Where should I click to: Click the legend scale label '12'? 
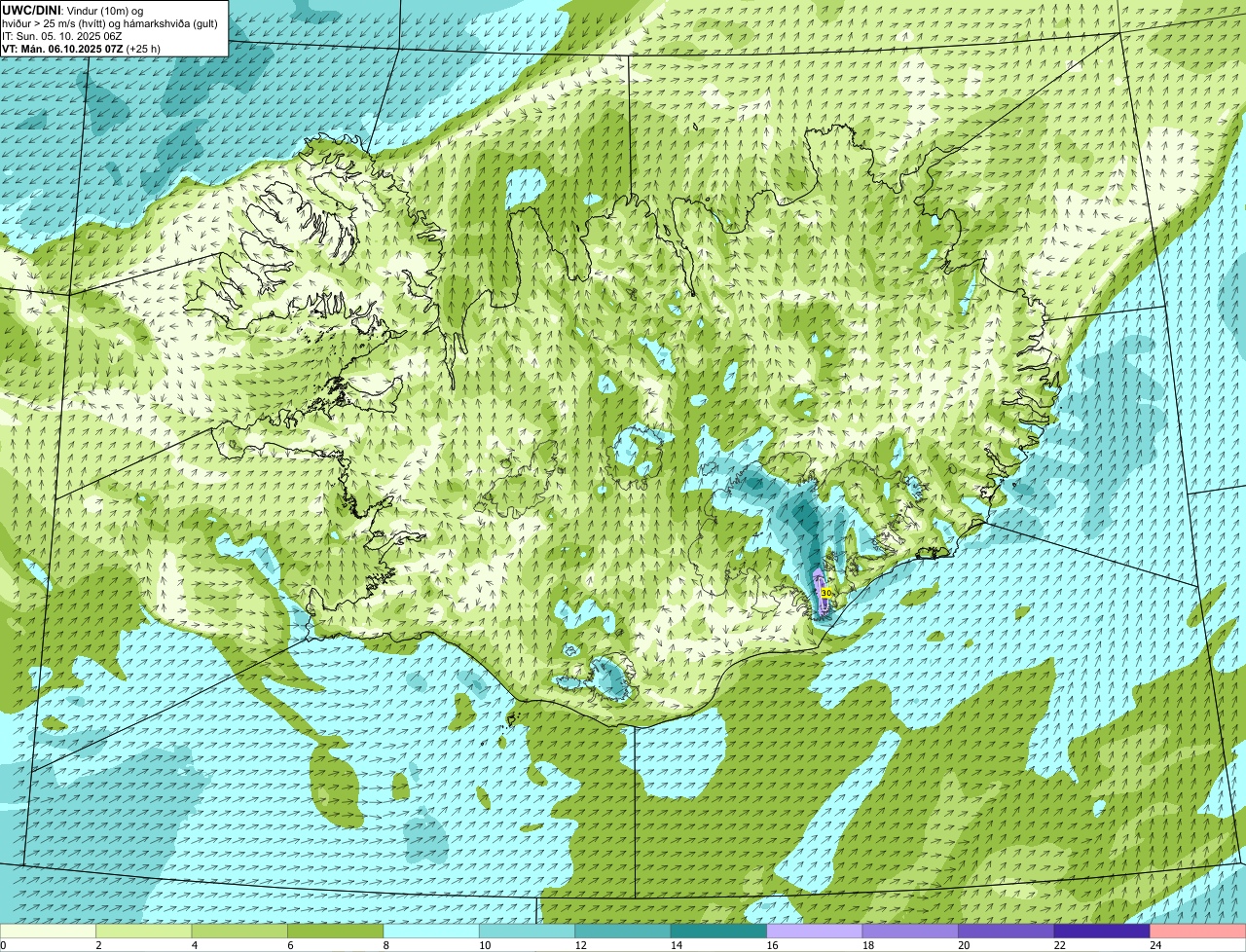(580, 945)
